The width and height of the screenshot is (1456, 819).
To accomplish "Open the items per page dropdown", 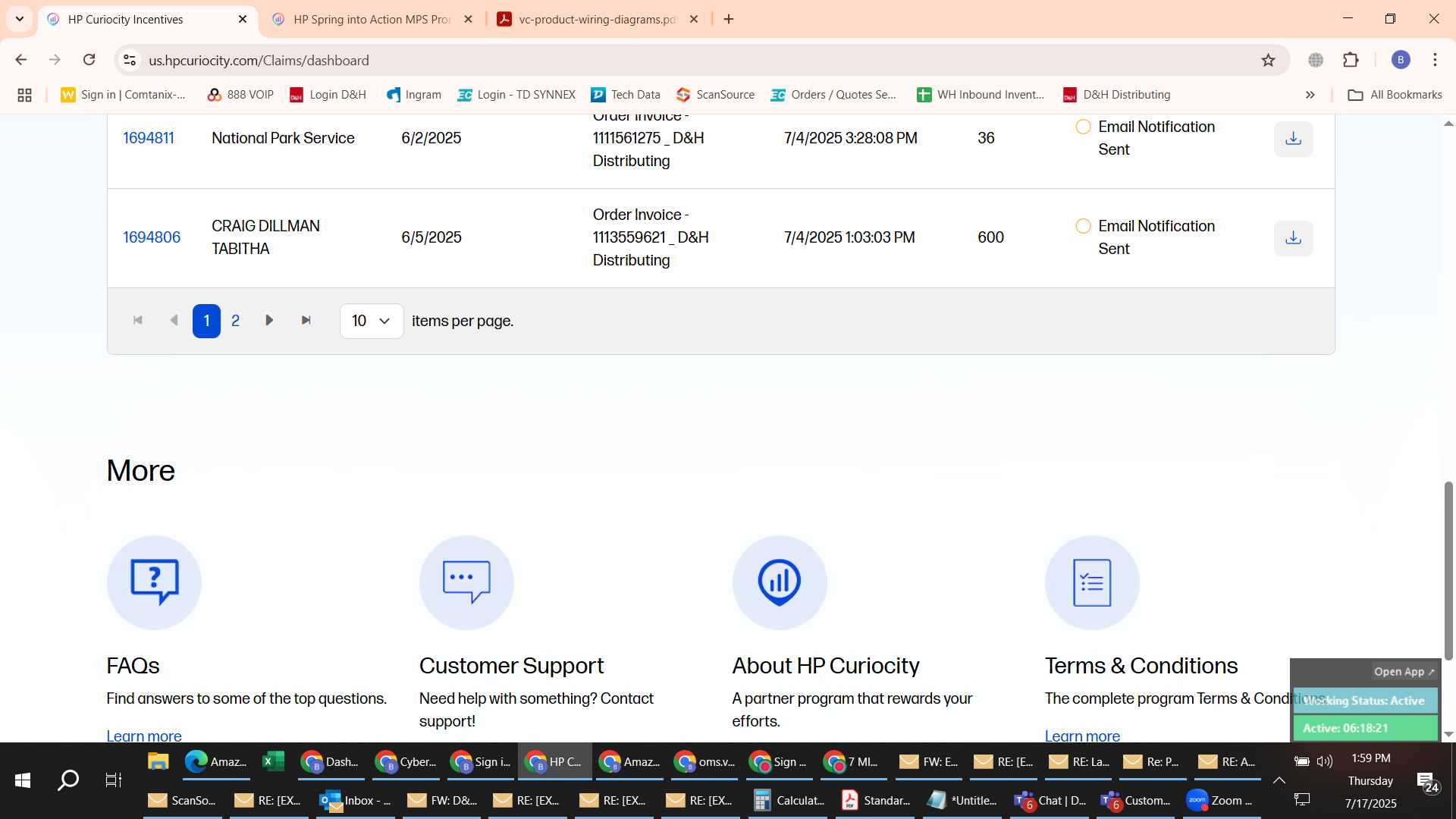I will (372, 321).
